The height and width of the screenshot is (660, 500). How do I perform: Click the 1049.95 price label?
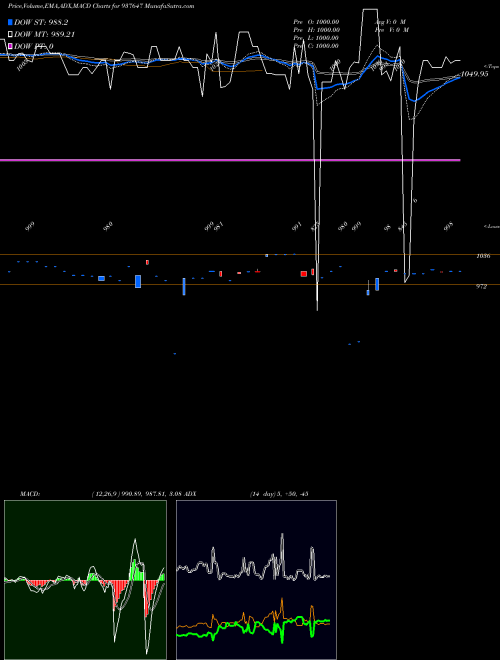coord(475,74)
